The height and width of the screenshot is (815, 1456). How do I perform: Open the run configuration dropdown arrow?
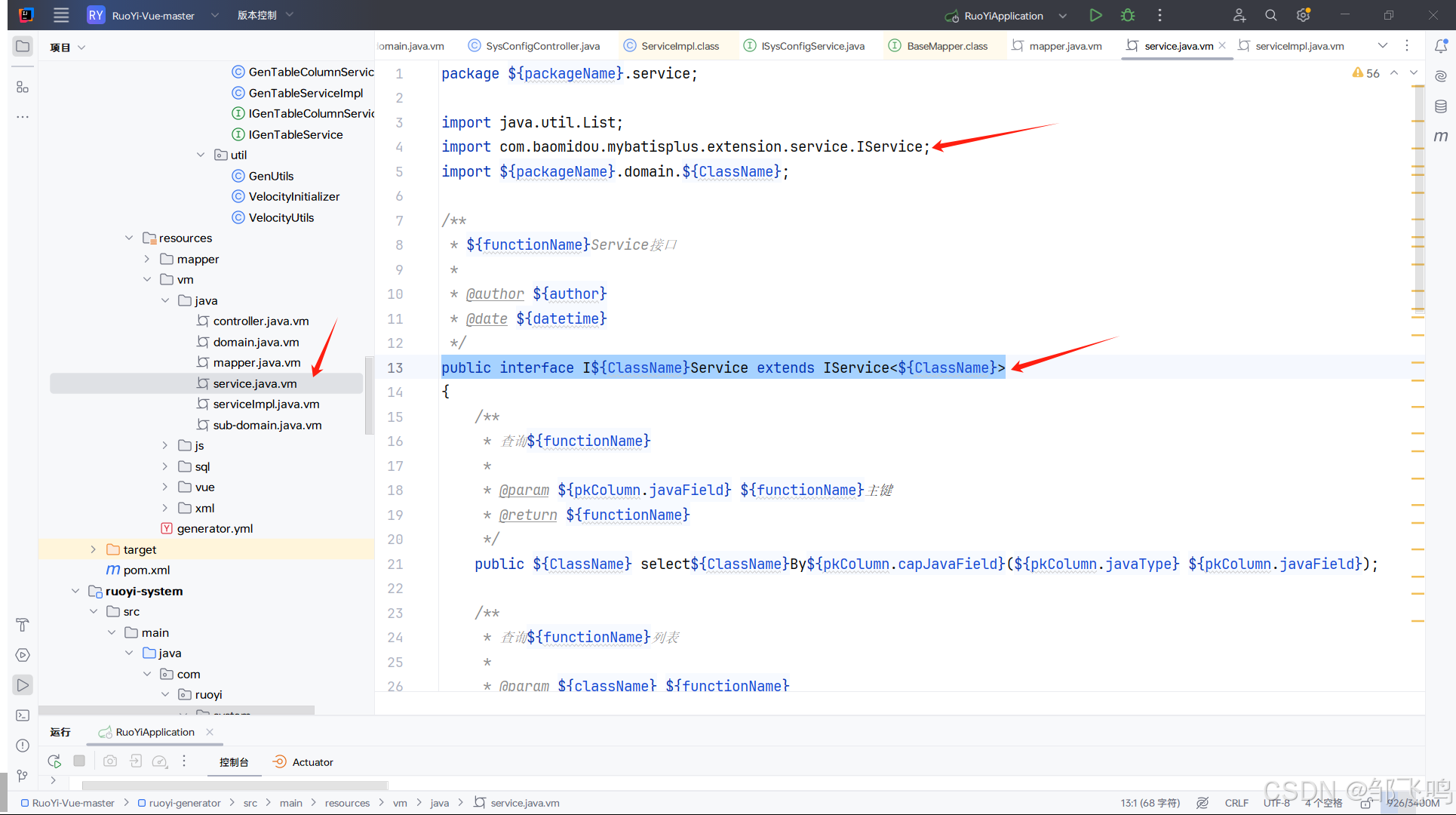[1063, 16]
